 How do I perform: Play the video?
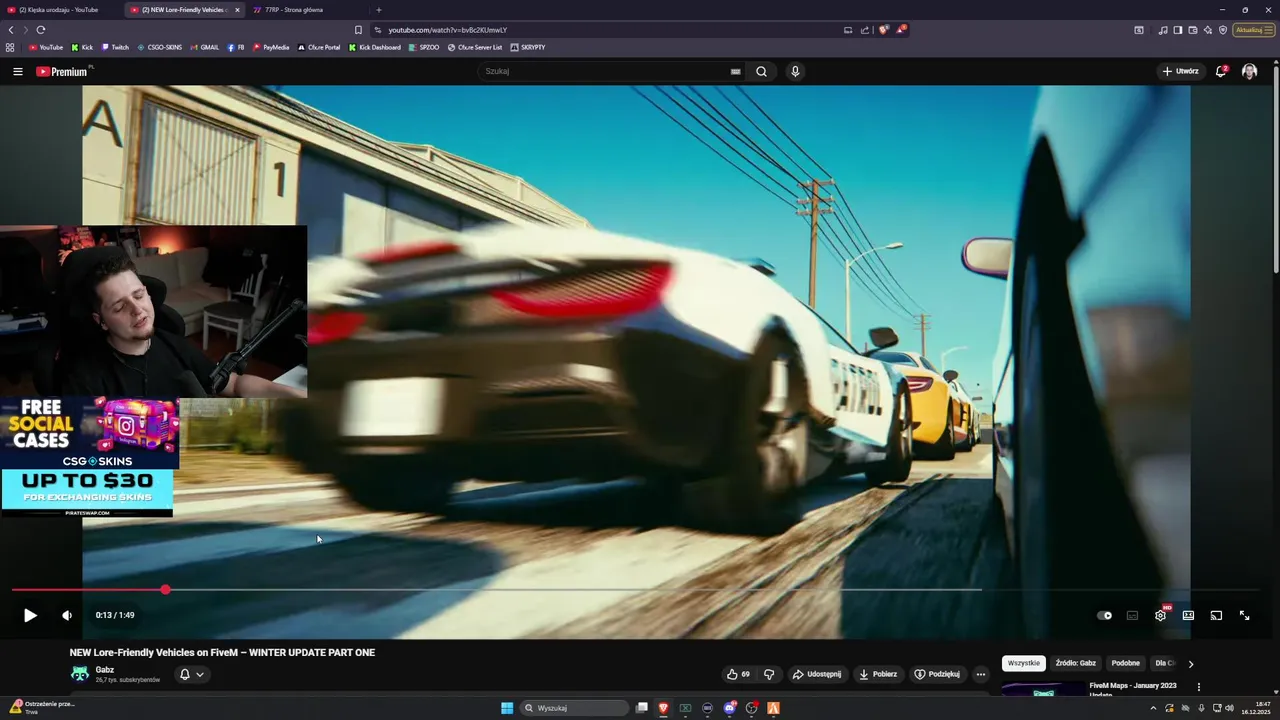click(x=30, y=615)
